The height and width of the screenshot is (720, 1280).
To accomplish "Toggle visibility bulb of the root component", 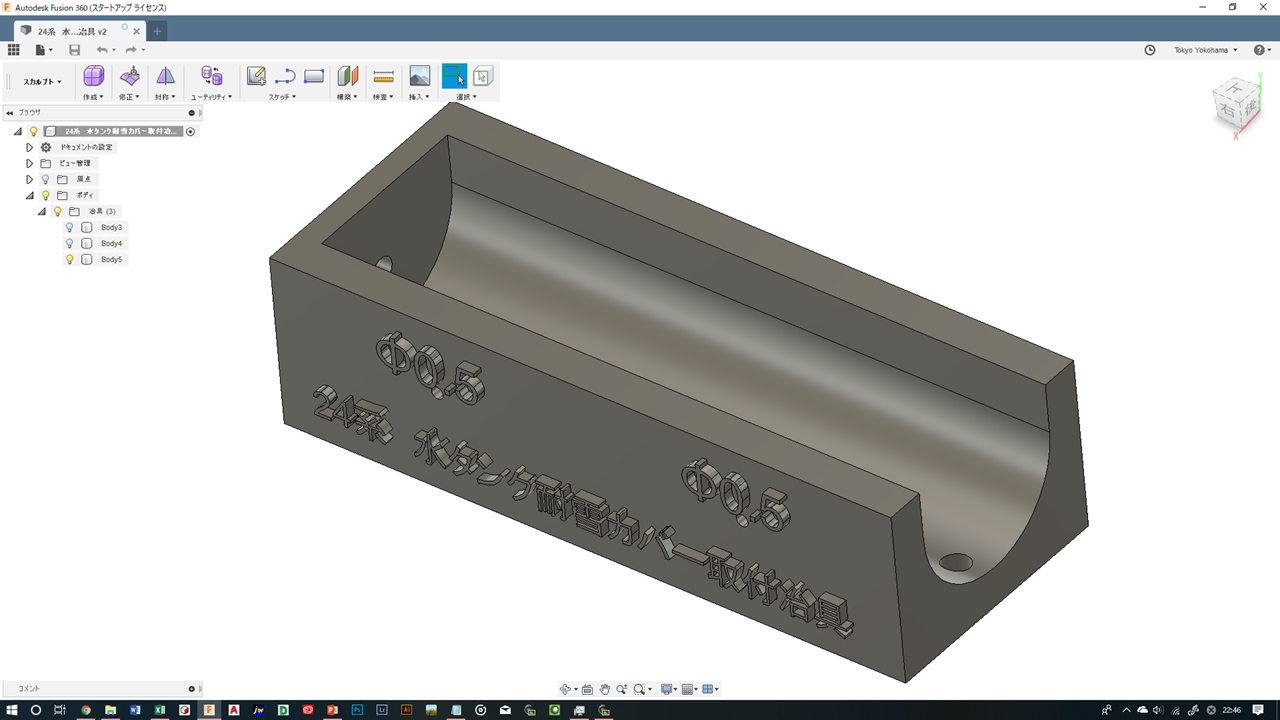I will point(33,131).
